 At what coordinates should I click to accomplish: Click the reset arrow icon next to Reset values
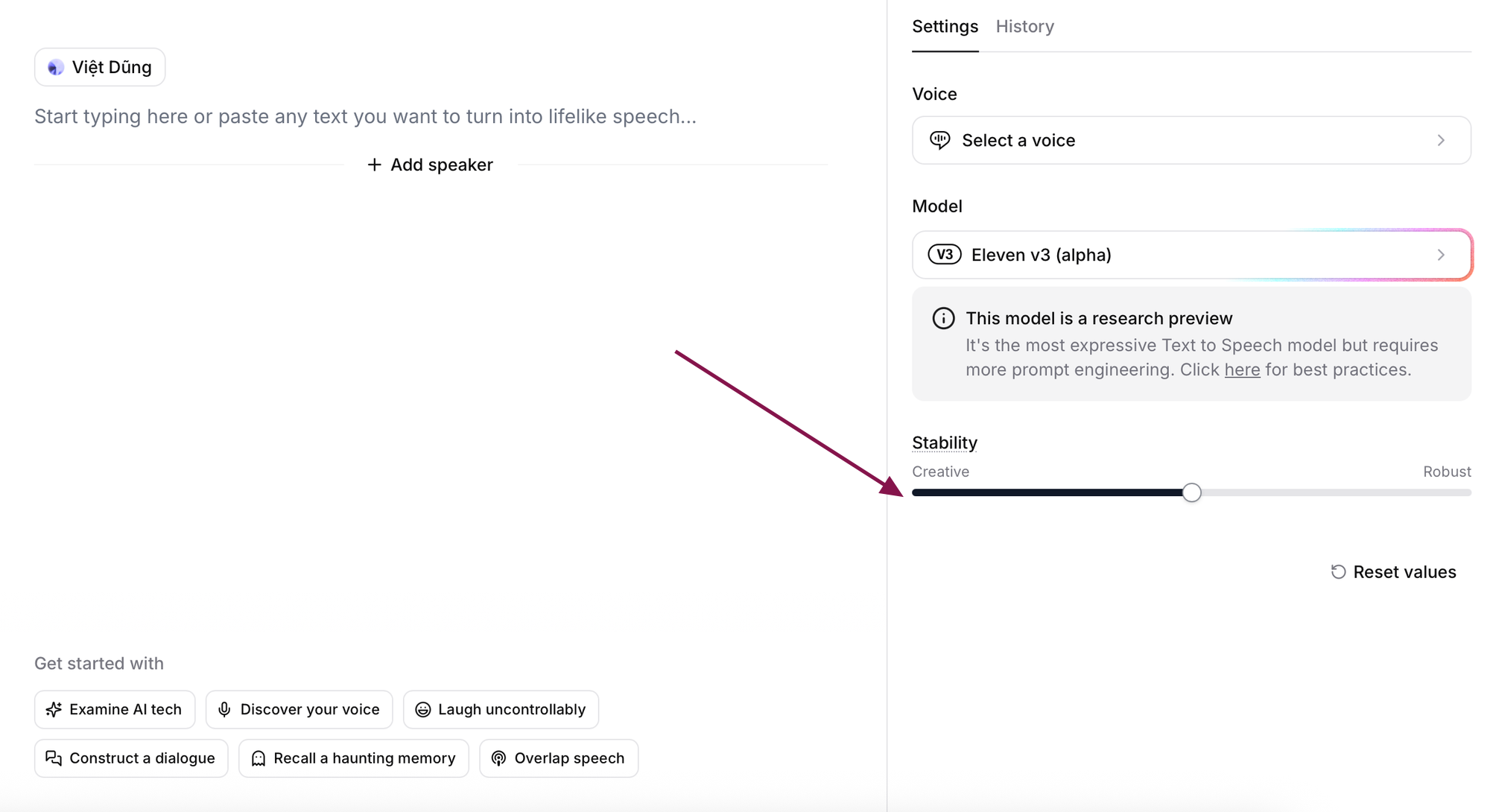[1338, 572]
